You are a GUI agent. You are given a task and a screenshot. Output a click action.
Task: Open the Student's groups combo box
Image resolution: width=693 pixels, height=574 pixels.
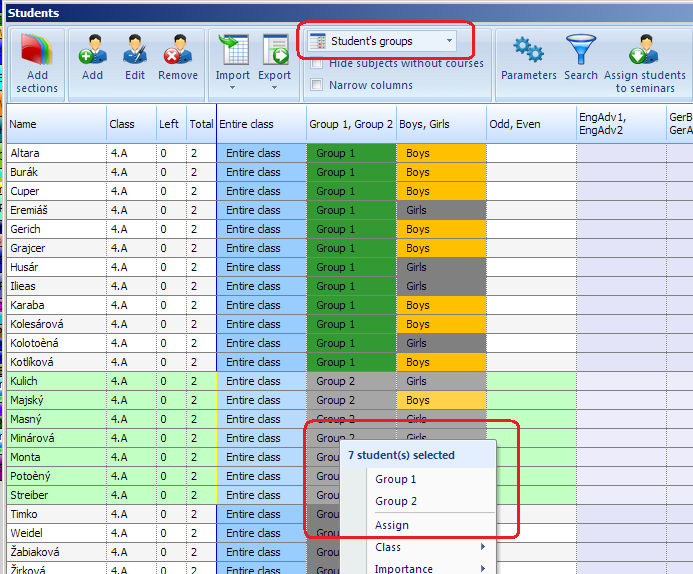pos(382,41)
